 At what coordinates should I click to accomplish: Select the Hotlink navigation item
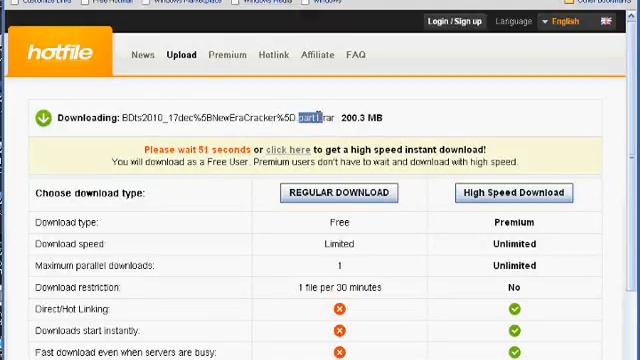click(x=273, y=55)
